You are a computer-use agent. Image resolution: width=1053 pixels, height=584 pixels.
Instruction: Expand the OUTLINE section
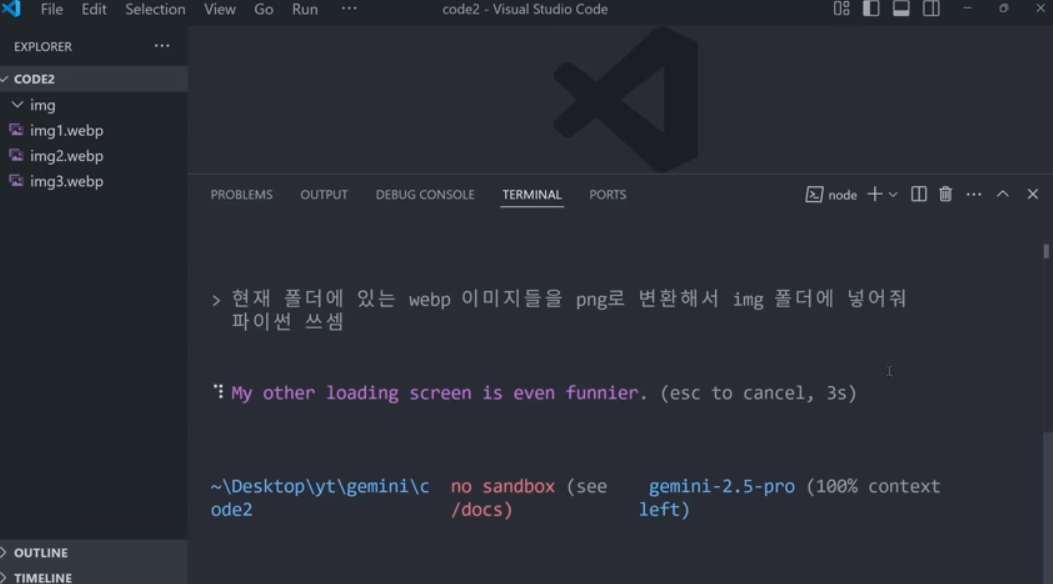point(93,553)
